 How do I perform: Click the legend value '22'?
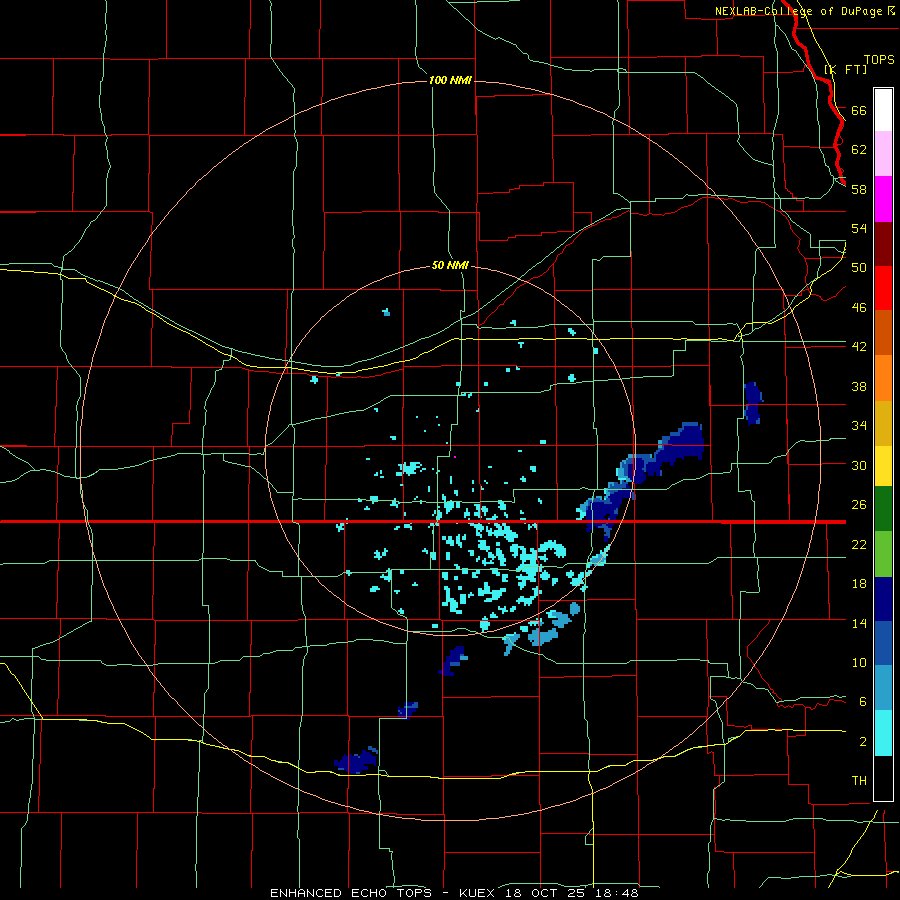pyautogui.click(x=859, y=544)
